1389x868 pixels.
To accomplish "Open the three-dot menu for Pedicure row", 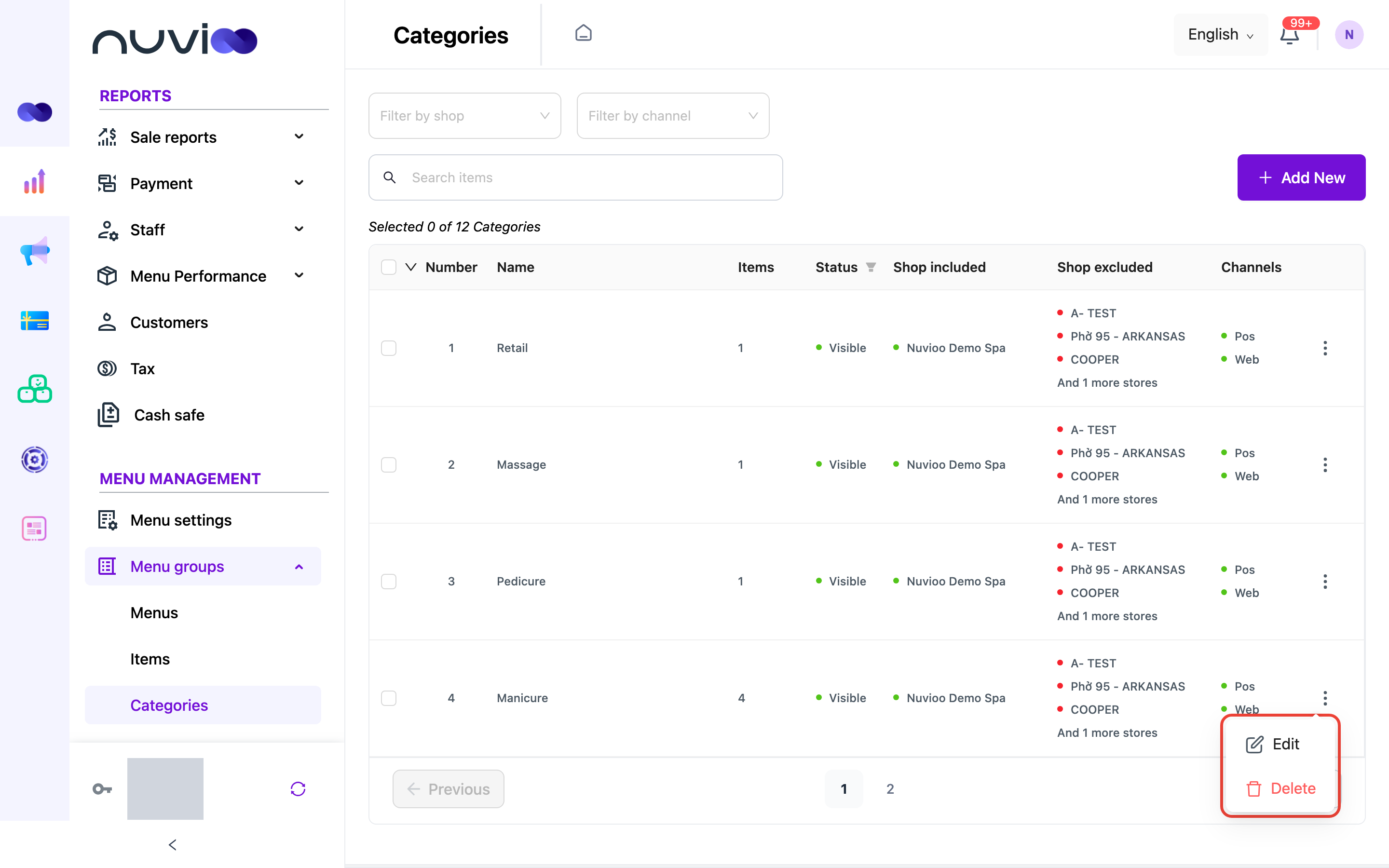I will click(x=1325, y=581).
